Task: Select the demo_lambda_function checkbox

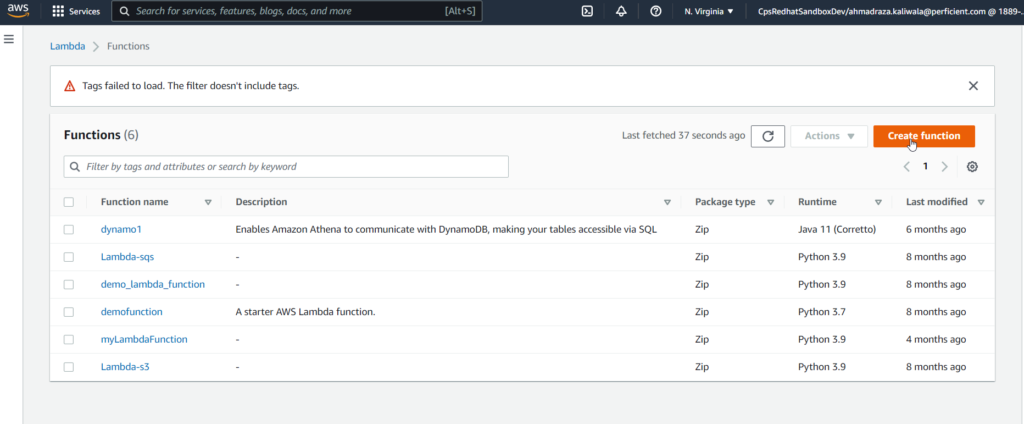Action: [69, 284]
